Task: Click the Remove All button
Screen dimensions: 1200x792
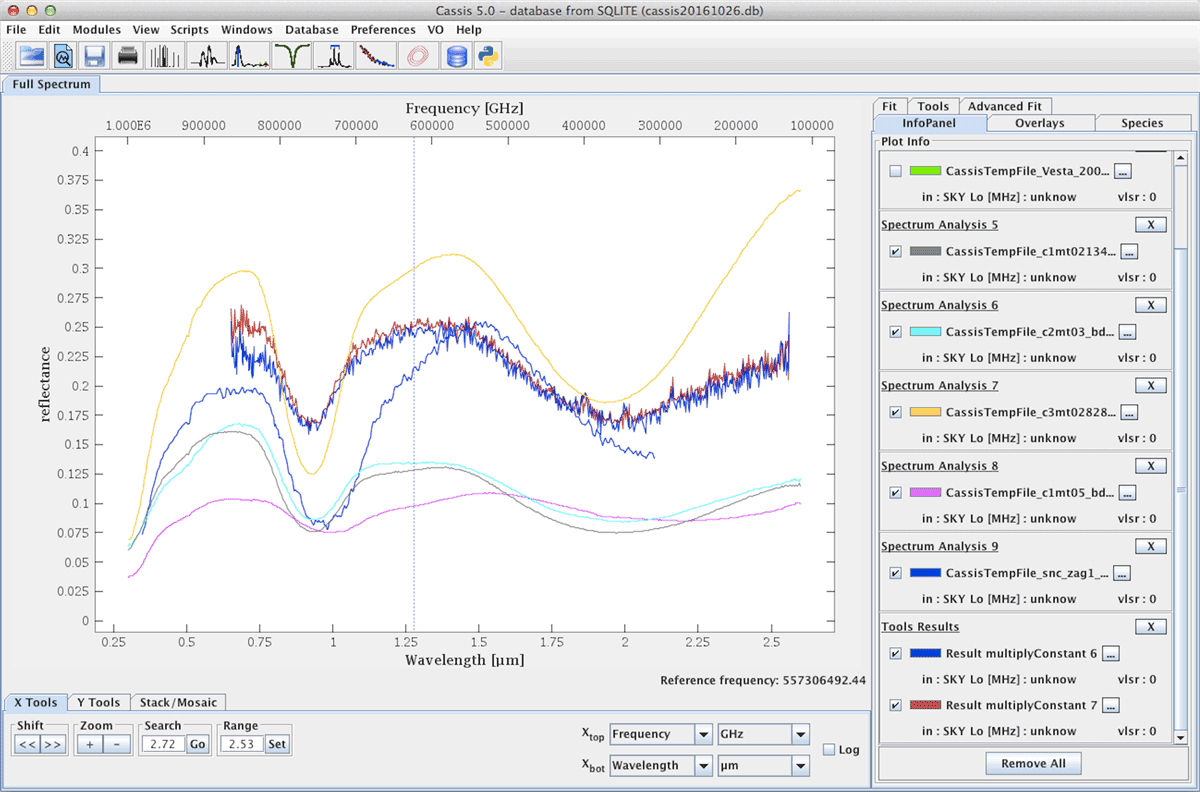Action: [x=1033, y=763]
